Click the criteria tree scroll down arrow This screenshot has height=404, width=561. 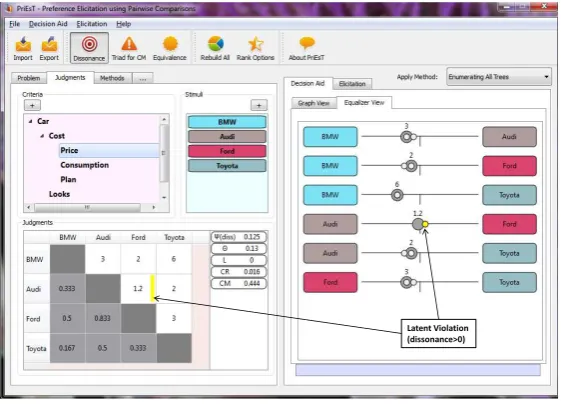164,198
